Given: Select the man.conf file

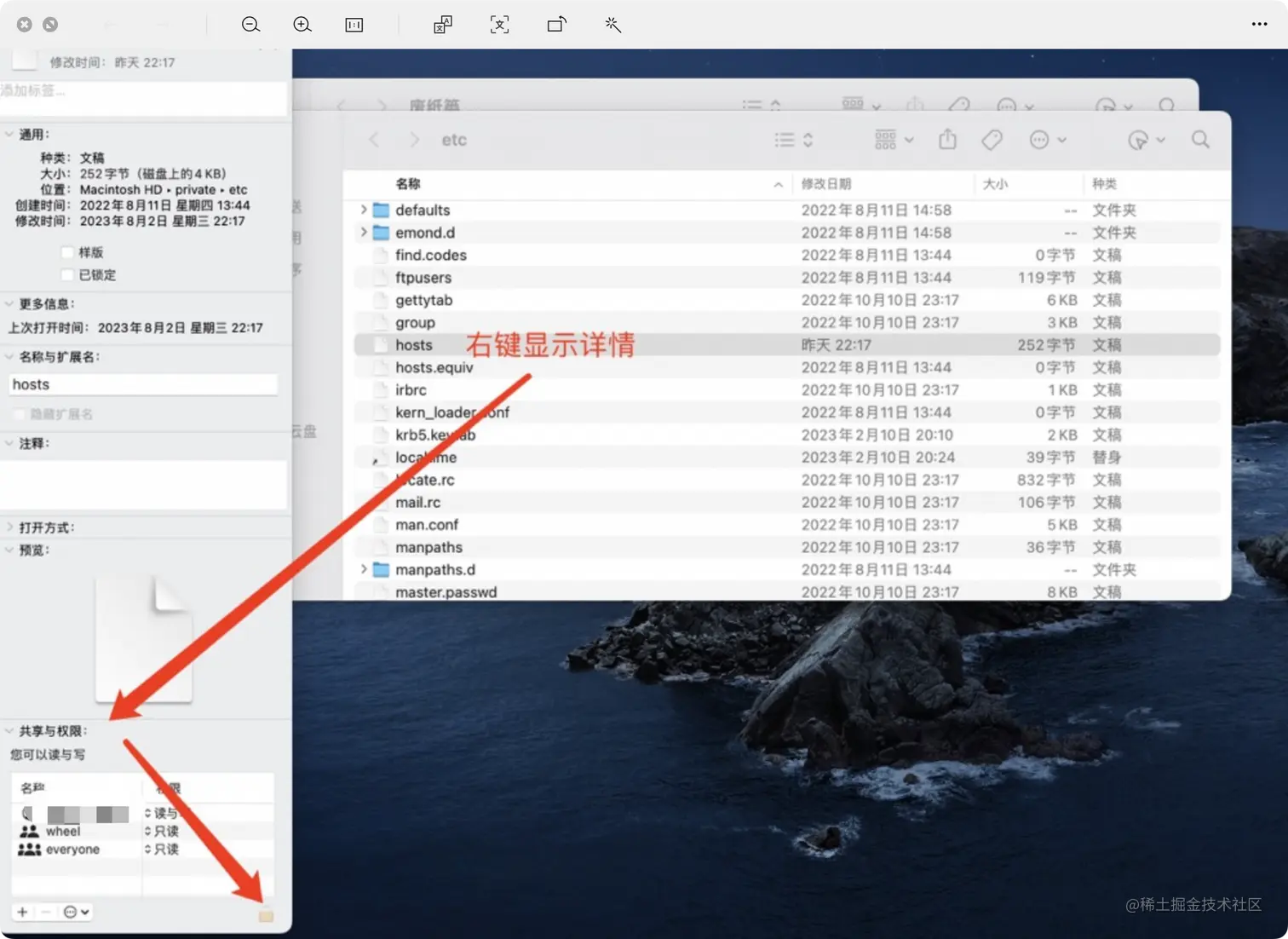Looking at the screenshot, I should [x=427, y=525].
